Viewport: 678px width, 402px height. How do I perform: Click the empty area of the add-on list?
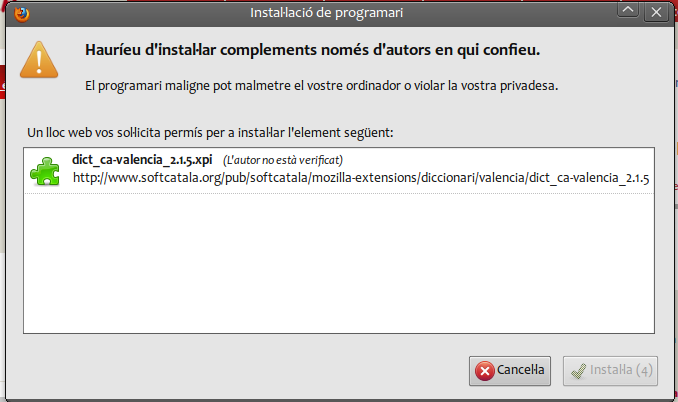coord(339,264)
